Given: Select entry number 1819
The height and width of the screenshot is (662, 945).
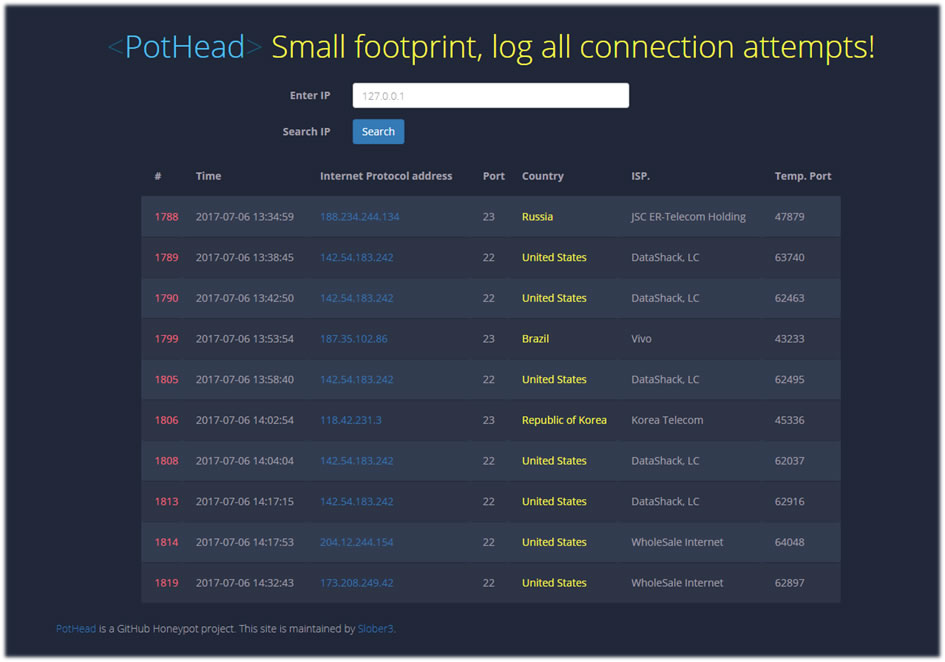Looking at the screenshot, I should 166,583.
